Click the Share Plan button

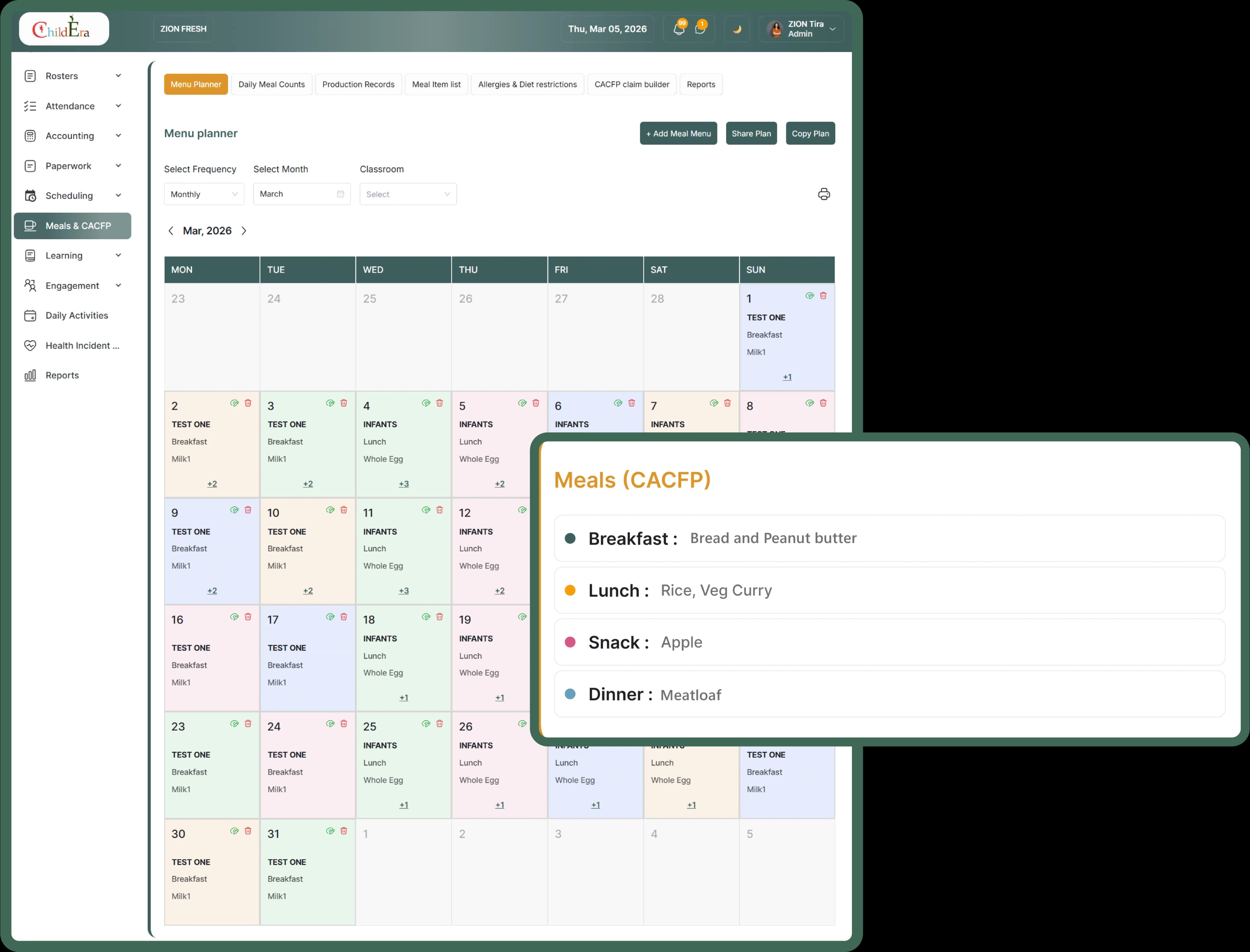[751, 133]
